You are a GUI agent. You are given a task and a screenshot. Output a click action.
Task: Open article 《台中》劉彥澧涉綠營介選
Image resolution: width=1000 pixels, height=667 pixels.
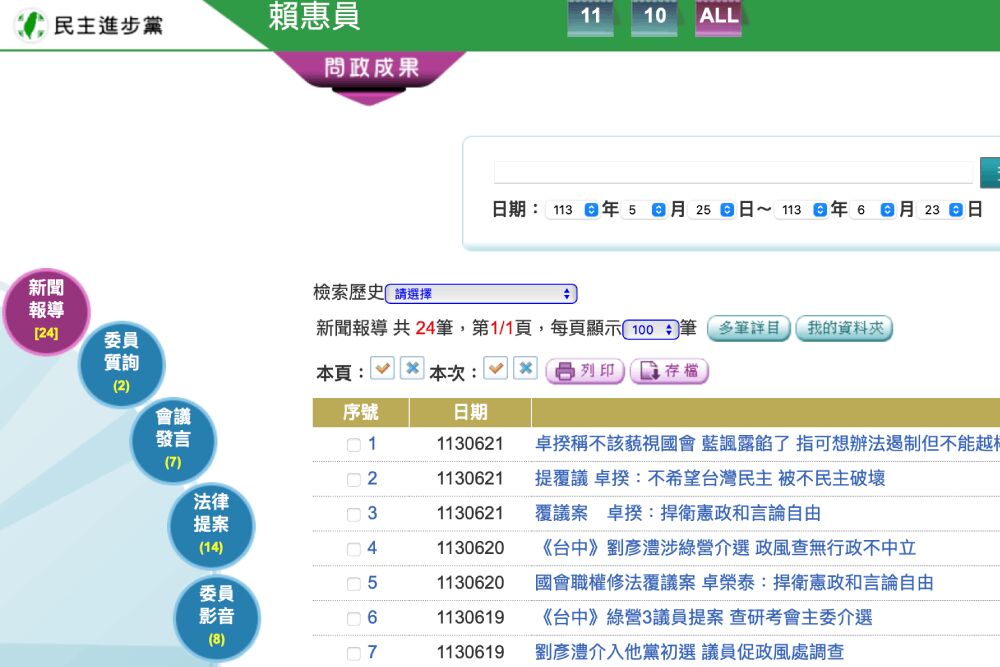(725, 548)
